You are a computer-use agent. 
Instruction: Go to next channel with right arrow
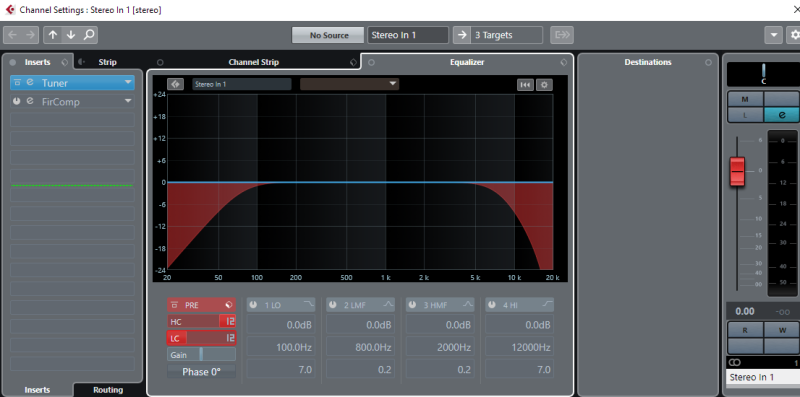click(x=30, y=35)
